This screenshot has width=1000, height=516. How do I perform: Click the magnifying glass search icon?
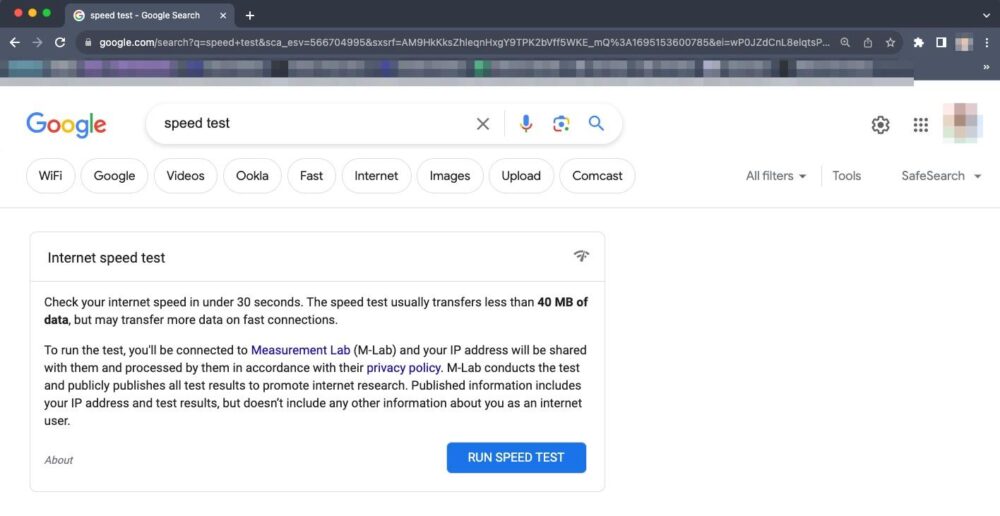[x=596, y=124]
